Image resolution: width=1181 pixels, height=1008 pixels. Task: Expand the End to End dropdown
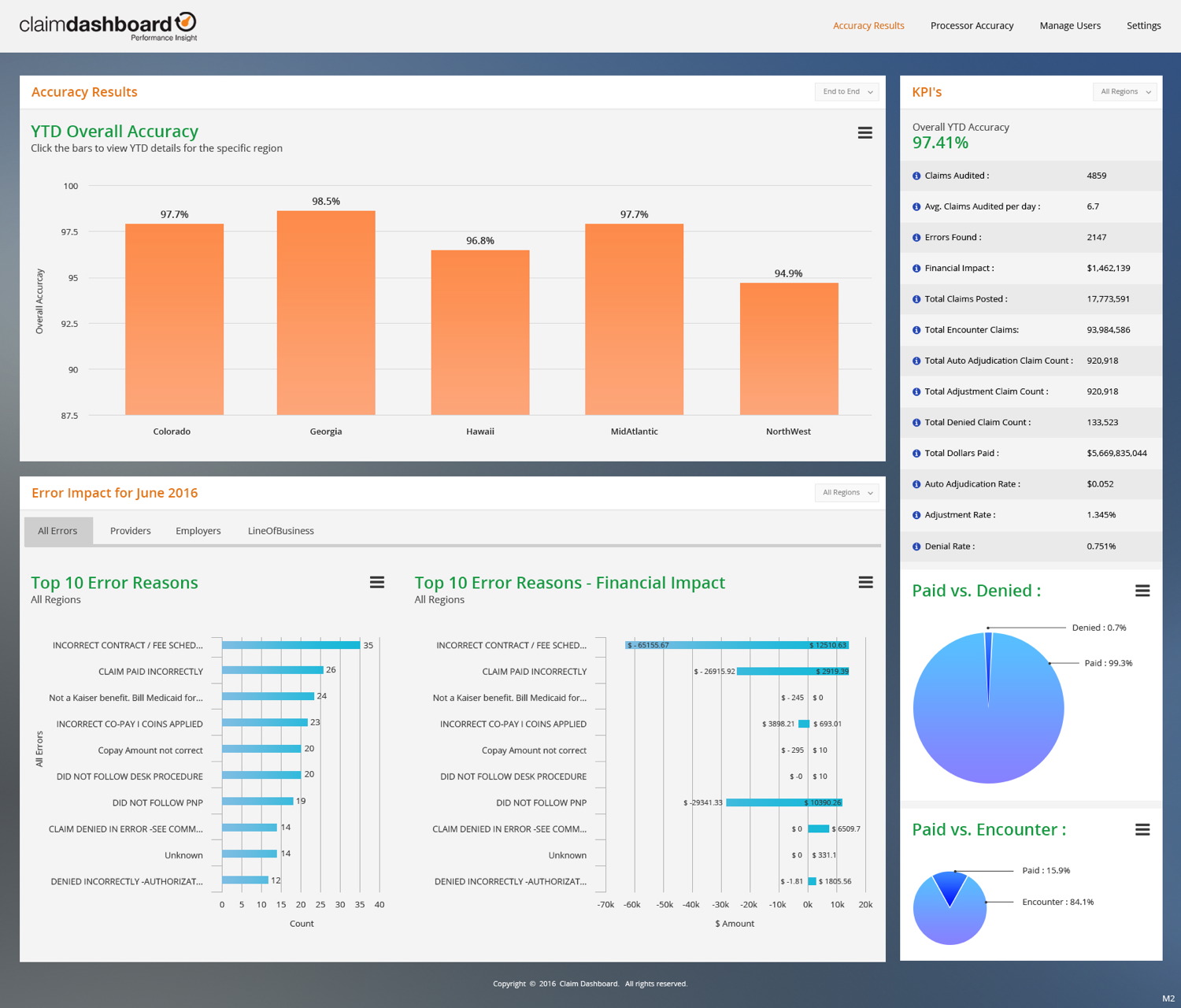[847, 92]
